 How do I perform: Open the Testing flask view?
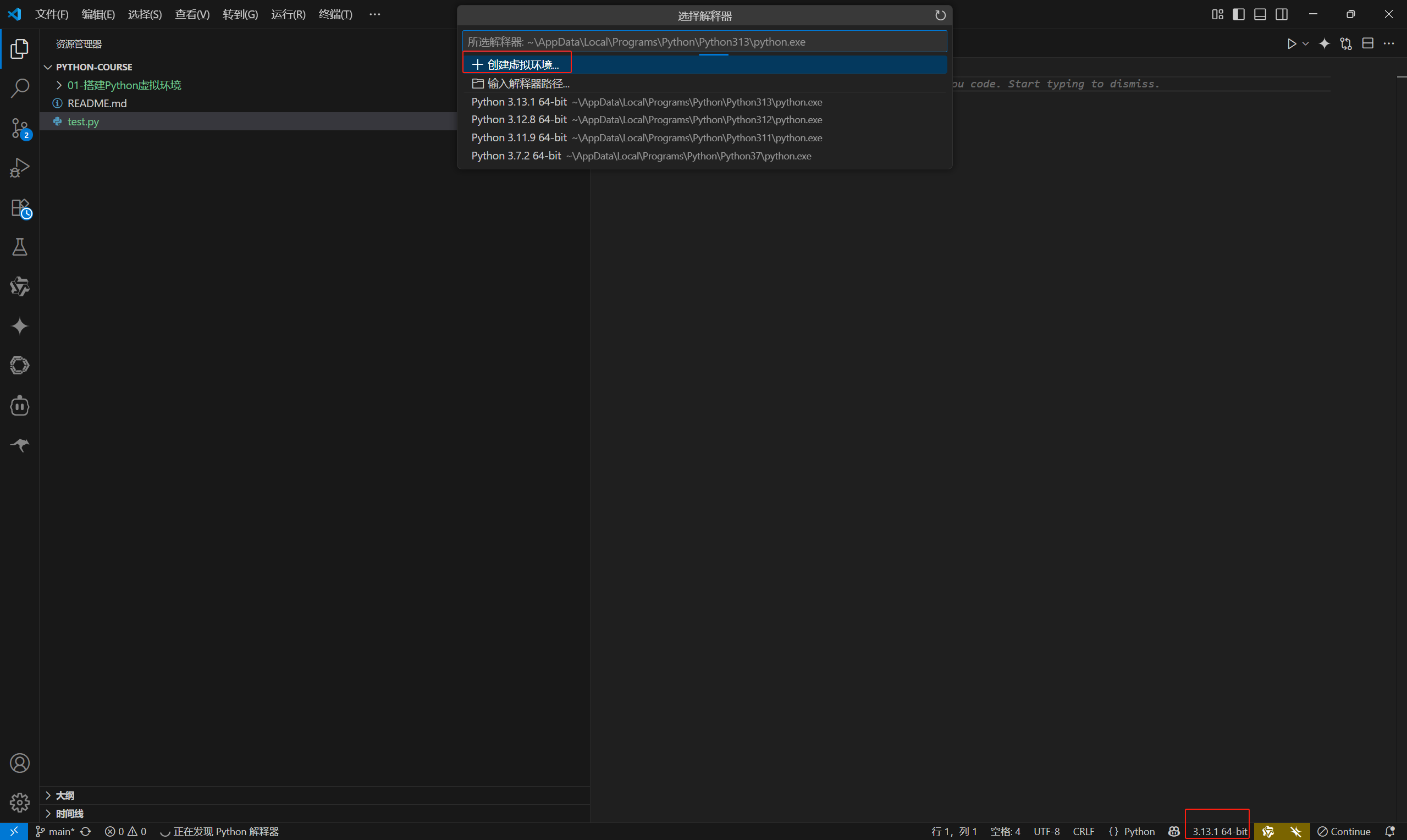pos(20,247)
